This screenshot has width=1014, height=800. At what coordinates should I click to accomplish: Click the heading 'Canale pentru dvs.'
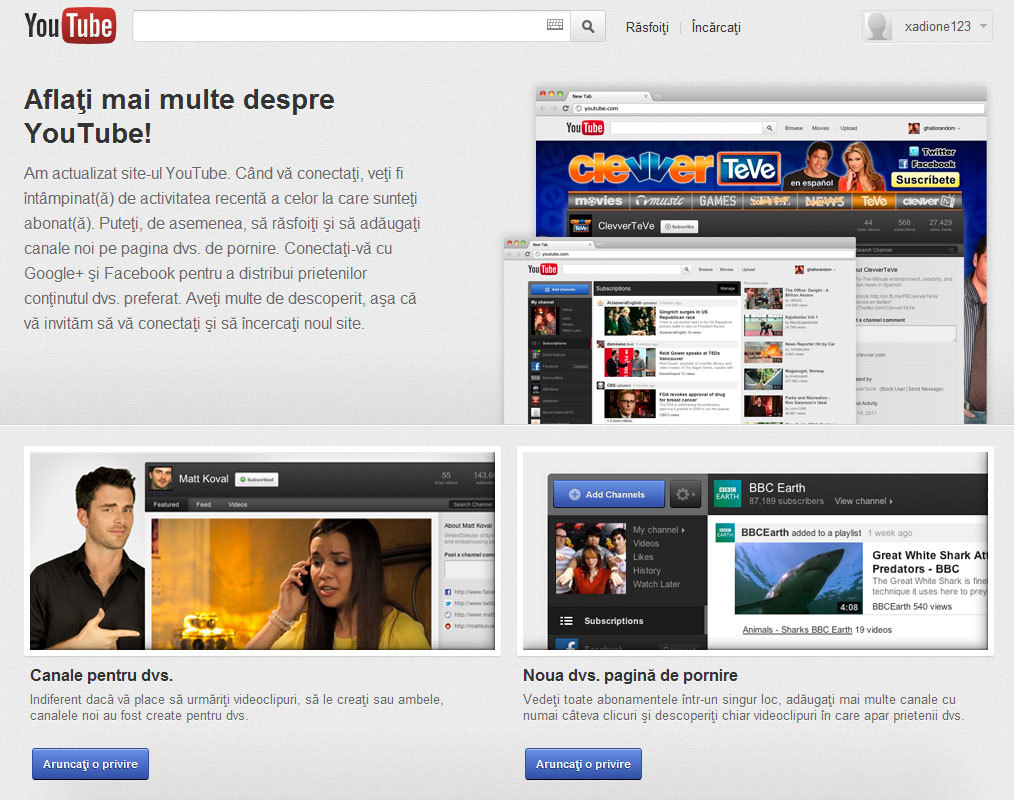click(x=102, y=675)
